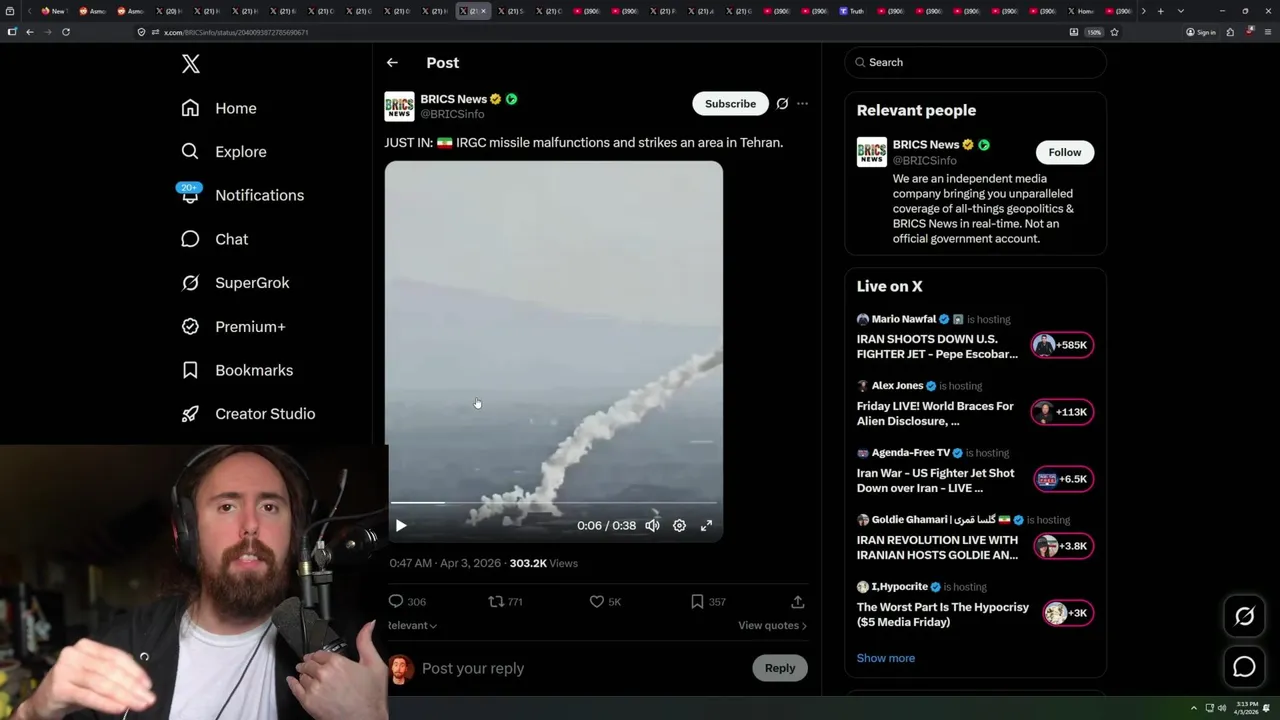The height and width of the screenshot is (720, 1280).
Task: Click the browser reload button
Action: (x=66, y=32)
